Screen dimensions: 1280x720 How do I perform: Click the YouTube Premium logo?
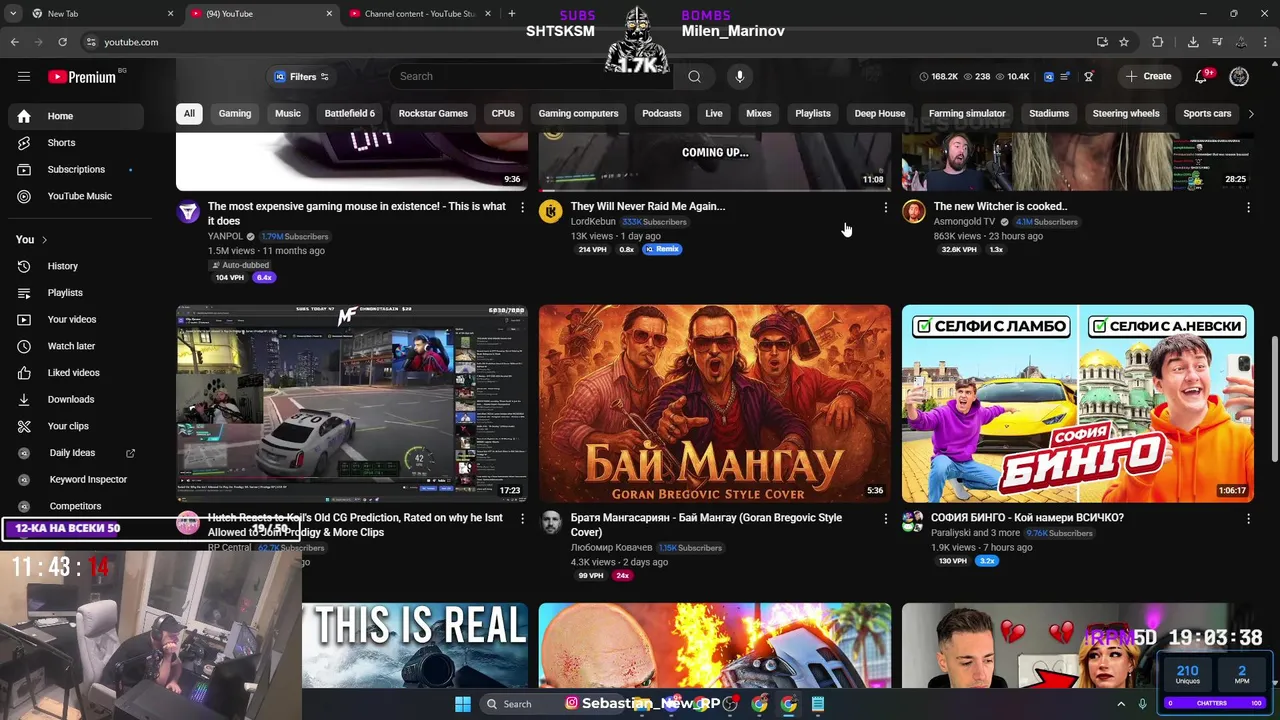tap(82, 77)
